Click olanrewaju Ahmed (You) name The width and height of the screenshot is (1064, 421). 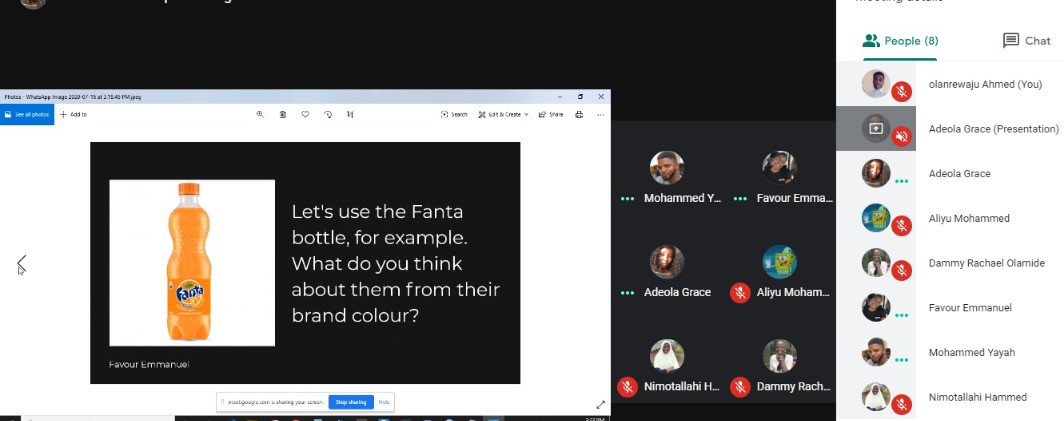985,84
